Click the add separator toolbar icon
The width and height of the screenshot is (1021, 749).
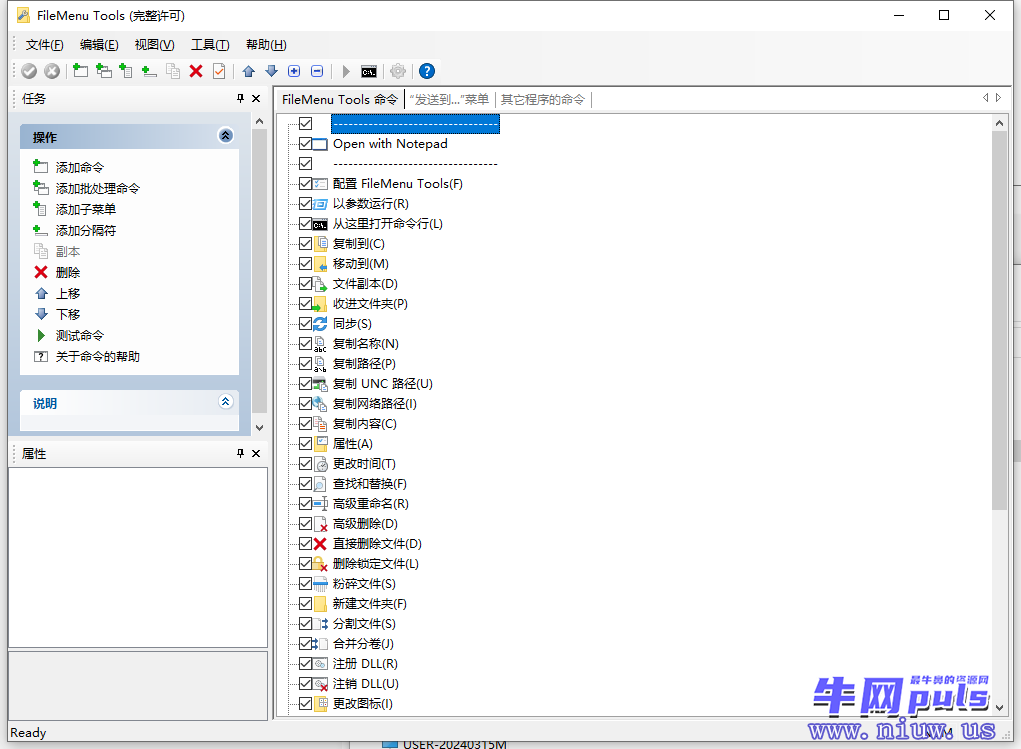149,71
